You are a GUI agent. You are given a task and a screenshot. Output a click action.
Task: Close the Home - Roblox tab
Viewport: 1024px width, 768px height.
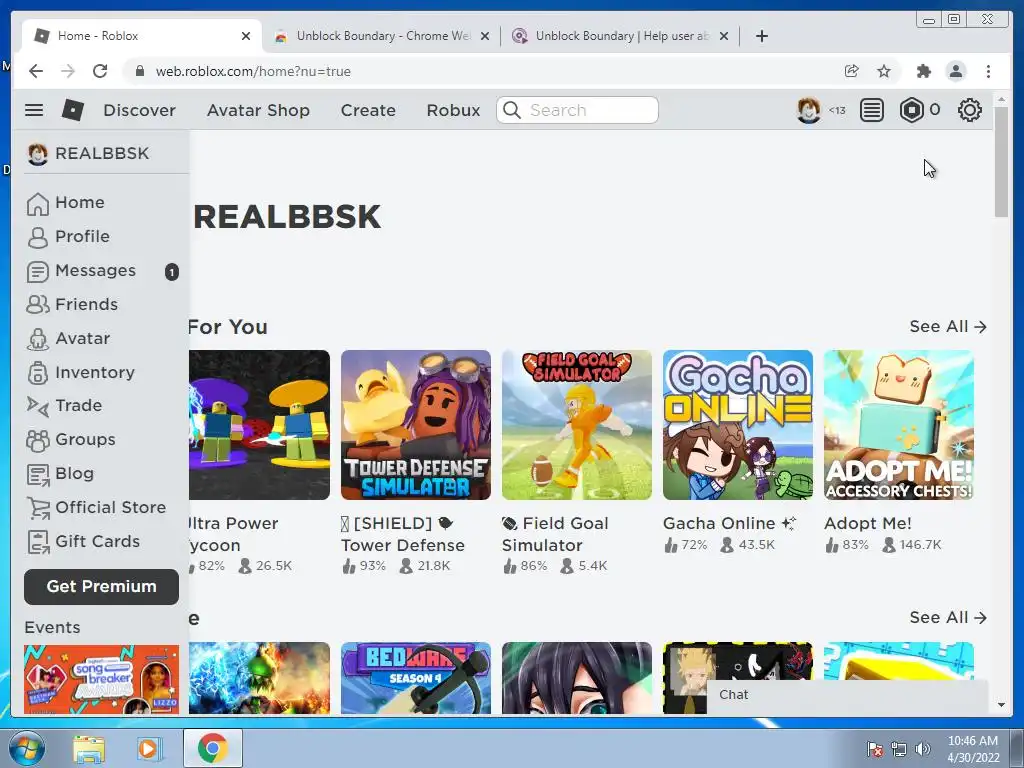pyautogui.click(x=246, y=36)
